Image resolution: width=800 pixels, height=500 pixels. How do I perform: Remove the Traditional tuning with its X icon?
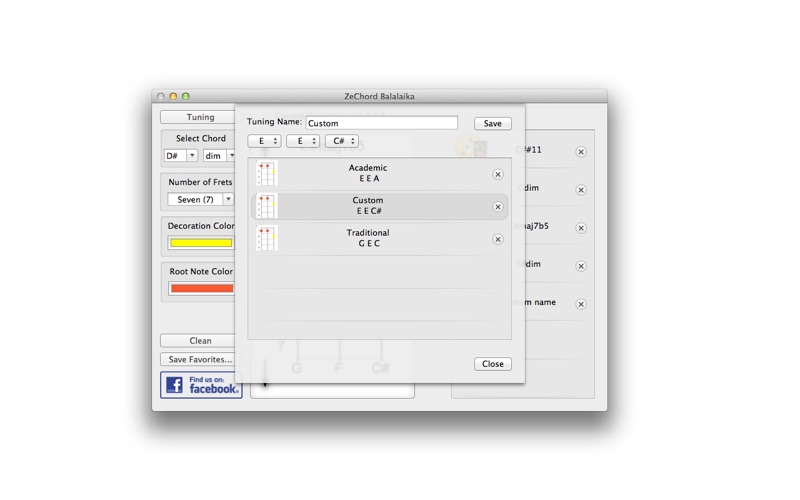click(x=498, y=239)
